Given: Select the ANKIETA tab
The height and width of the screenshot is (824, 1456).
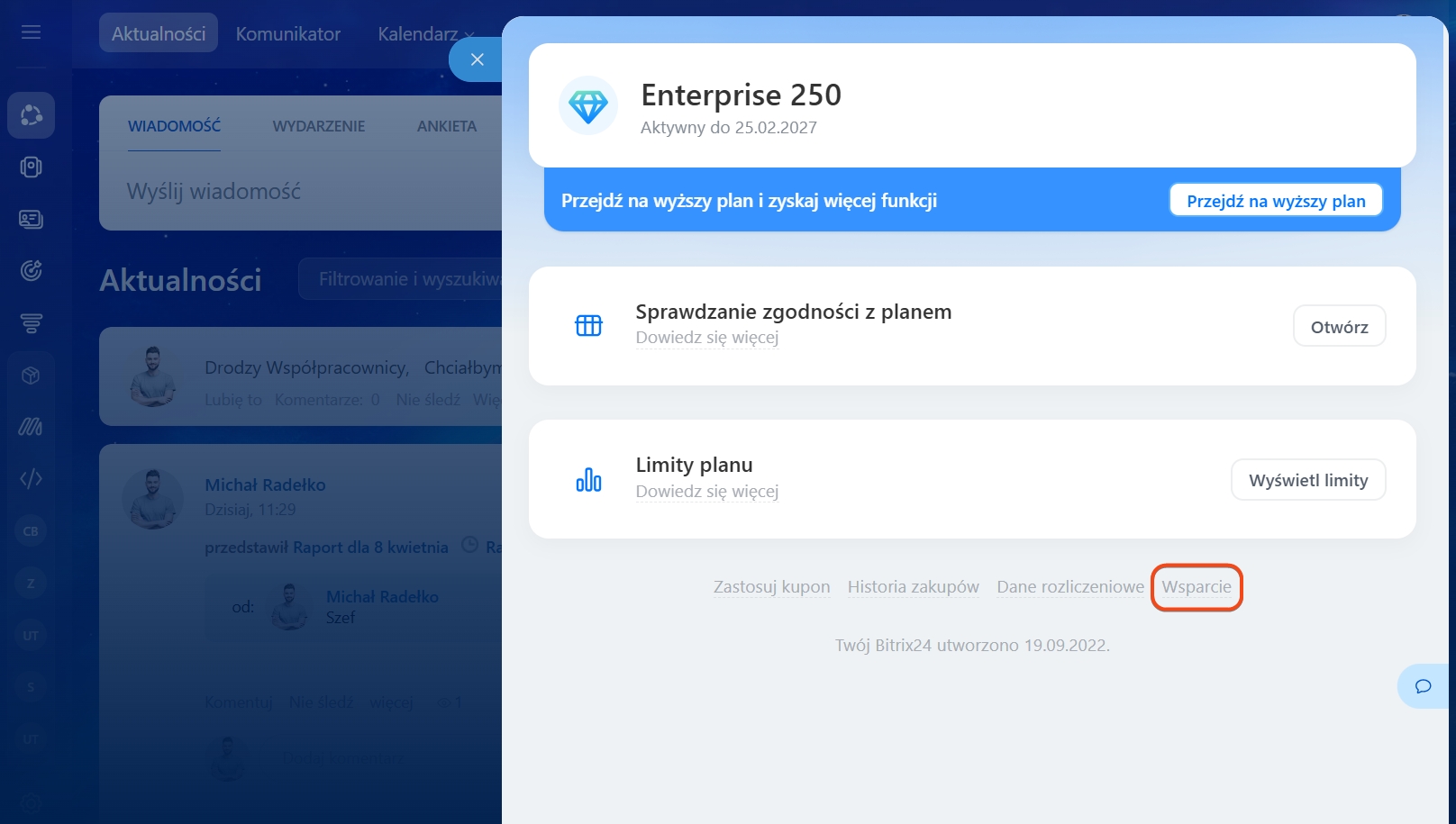Looking at the screenshot, I should (x=447, y=126).
